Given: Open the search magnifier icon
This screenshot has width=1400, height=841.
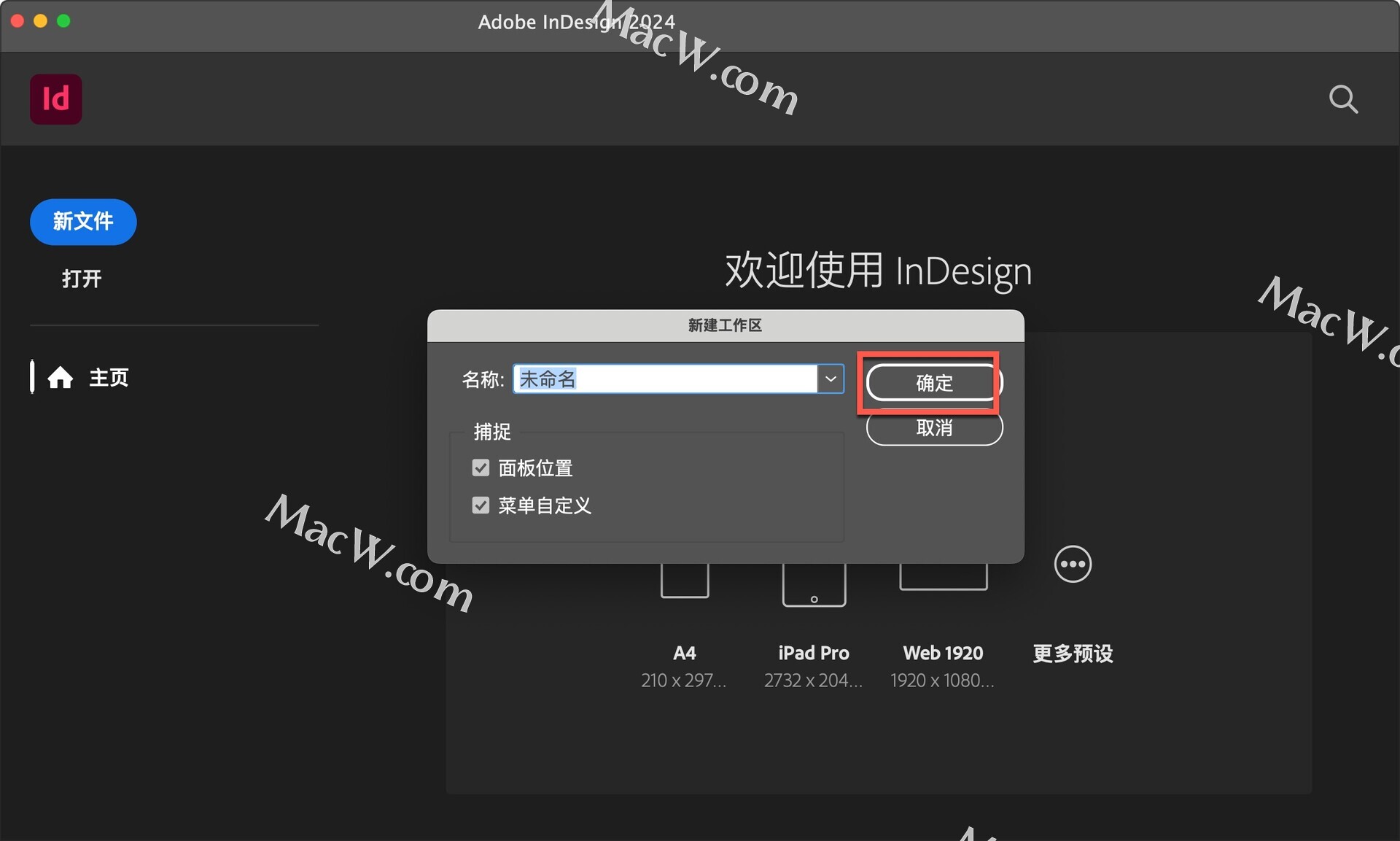Looking at the screenshot, I should tap(1342, 99).
